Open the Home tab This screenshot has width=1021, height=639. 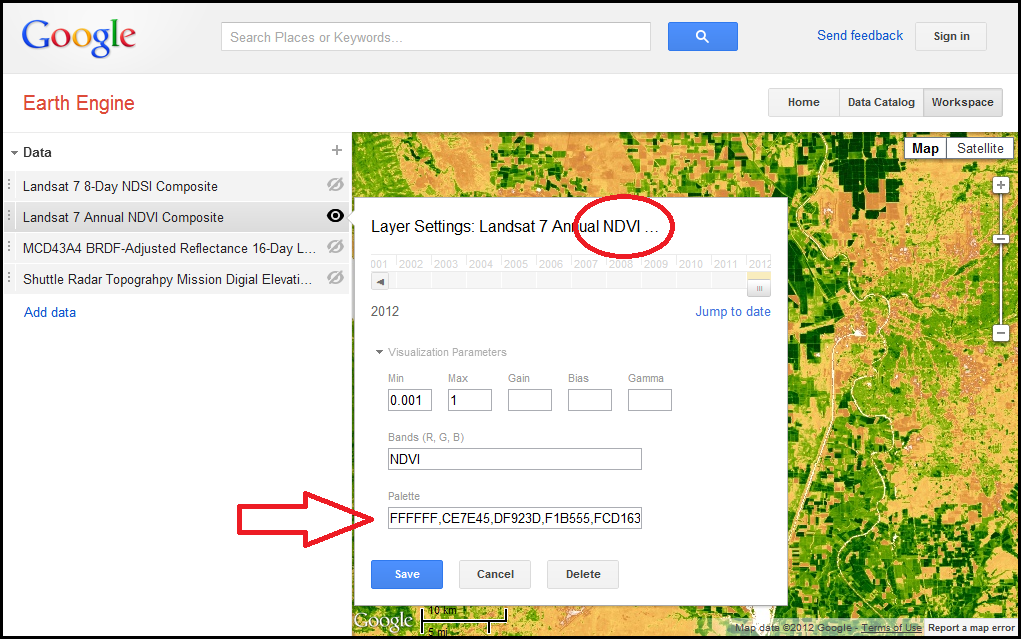coord(804,102)
